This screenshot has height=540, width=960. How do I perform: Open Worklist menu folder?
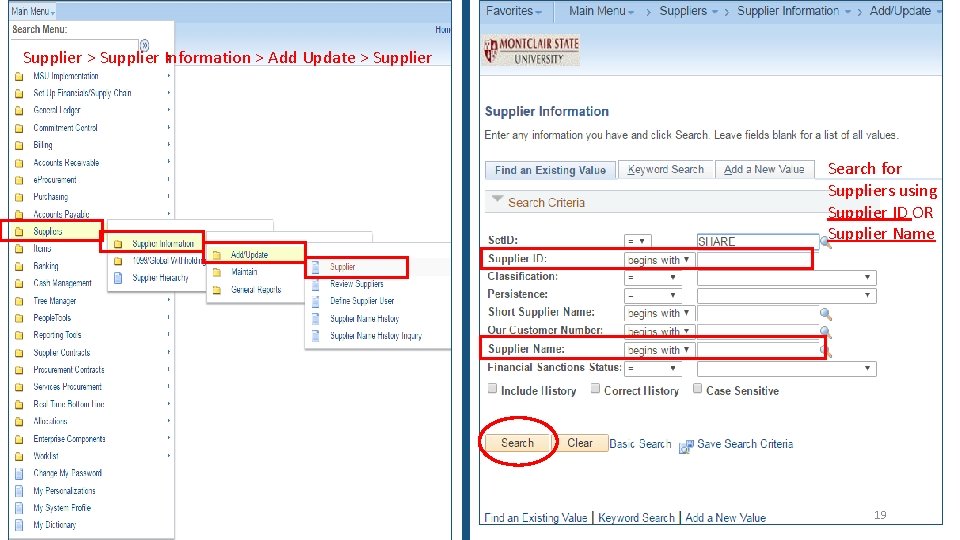tap(46, 456)
